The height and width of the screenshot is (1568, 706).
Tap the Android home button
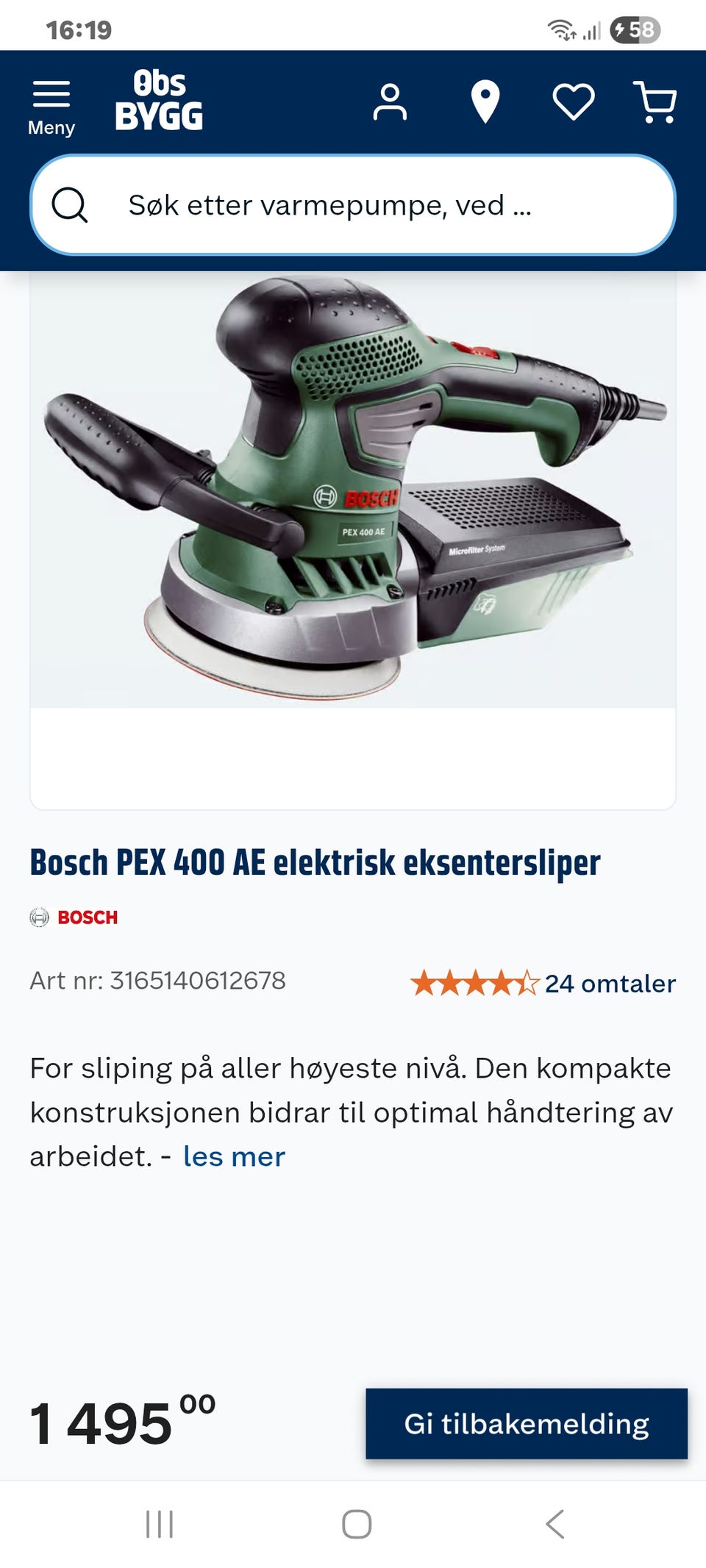(x=357, y=1524)
